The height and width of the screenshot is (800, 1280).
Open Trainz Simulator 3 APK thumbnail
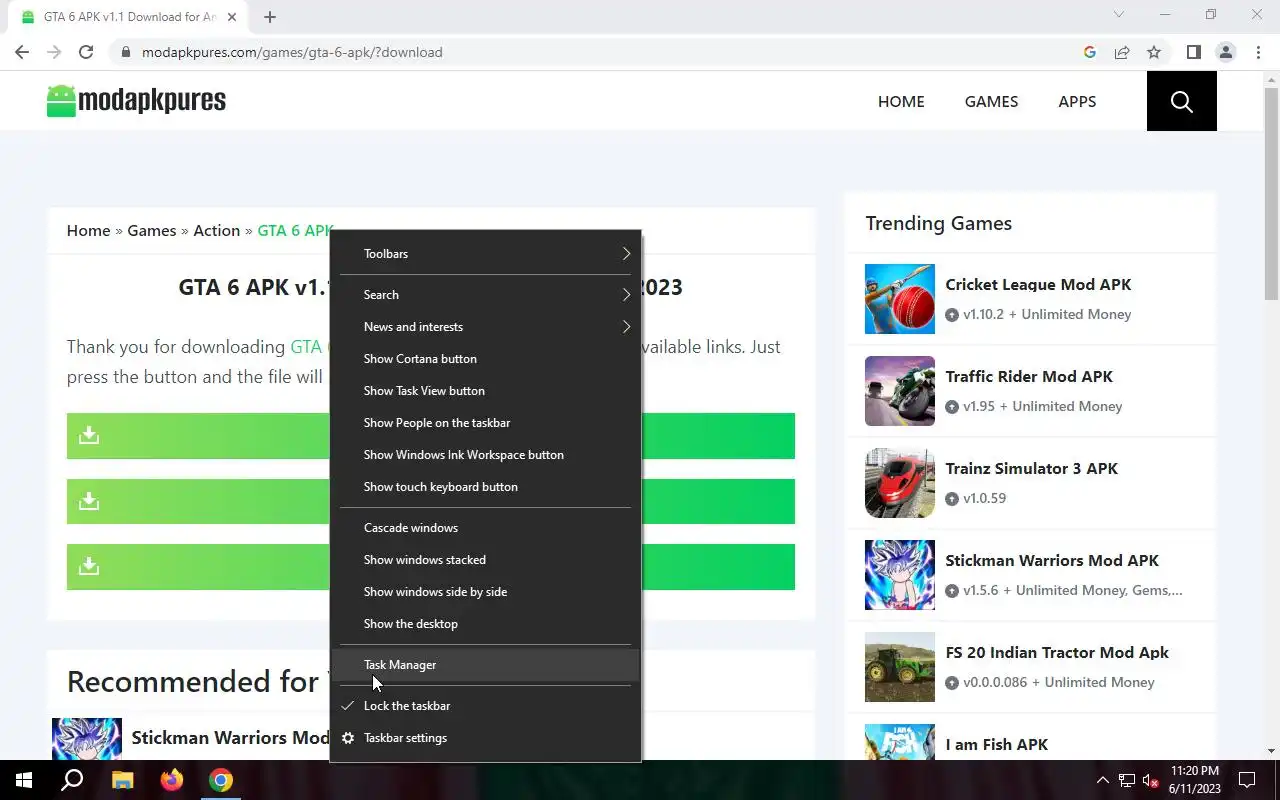point(900,483)
